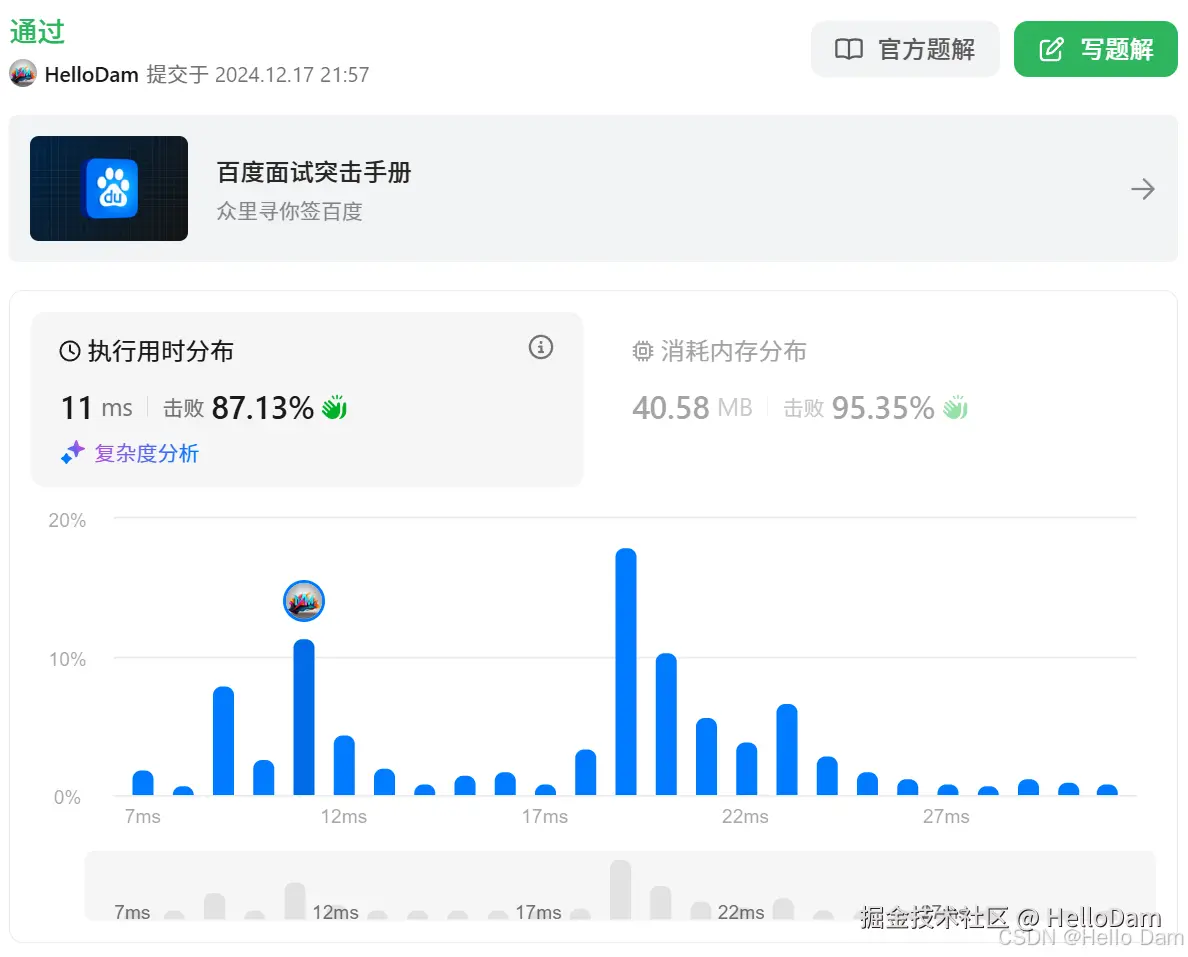
Task: Open the clock icon beside 执行用时分布
Action: [68, 350]
